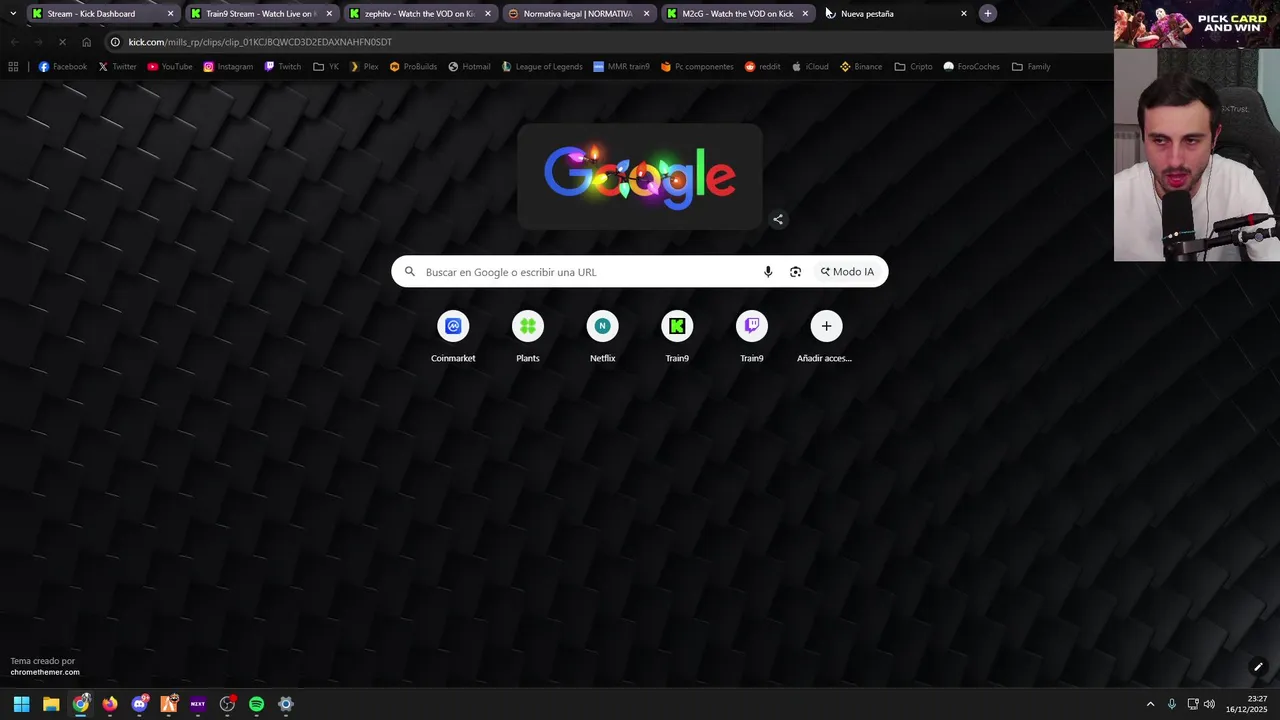Click the Google holiday lights doodle
This screenshot has height=720, width=1280.
pos(640,177)
